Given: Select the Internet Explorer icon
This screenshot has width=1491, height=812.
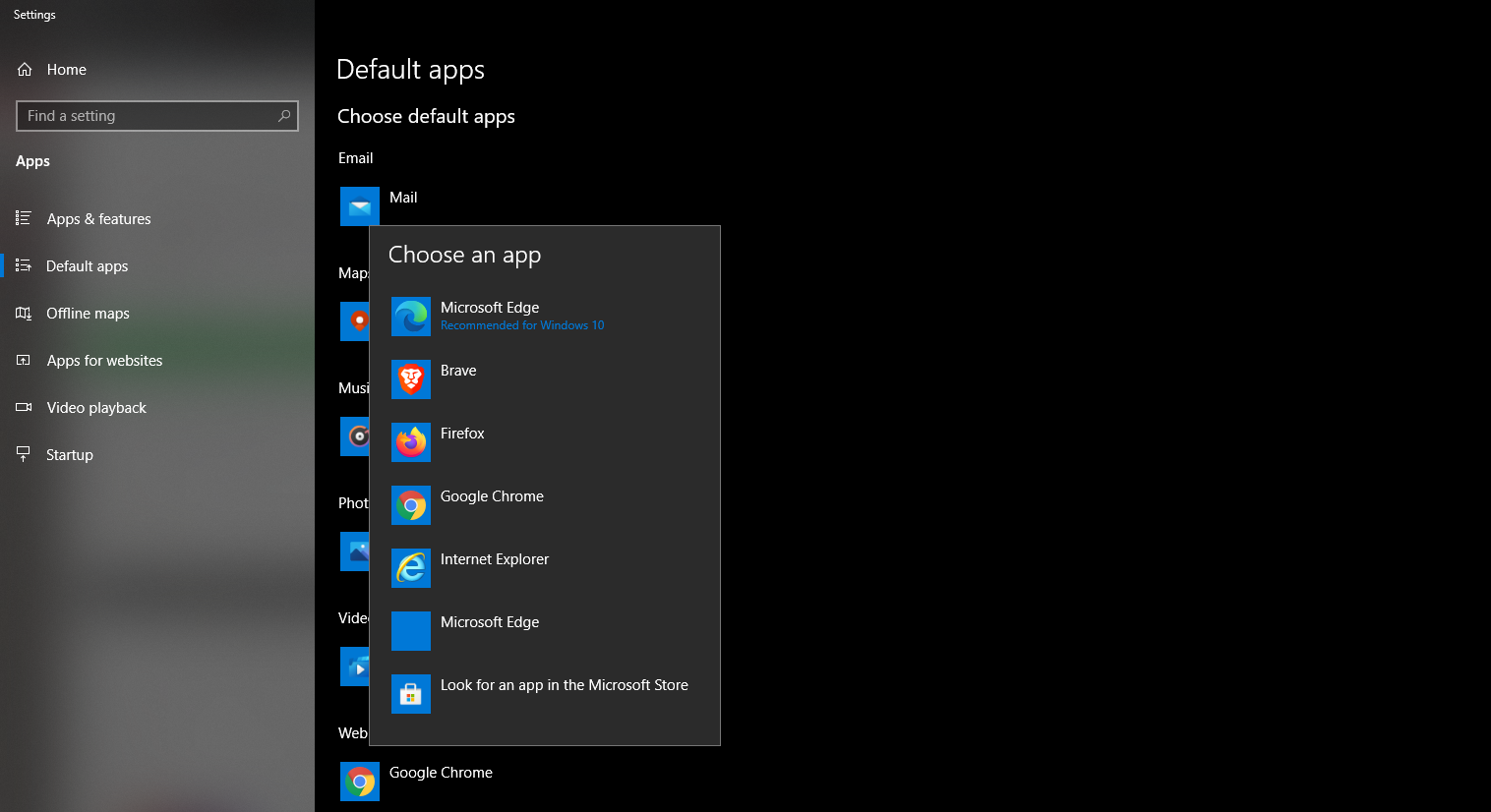Looking at the screenshot, I should (410, 568).
